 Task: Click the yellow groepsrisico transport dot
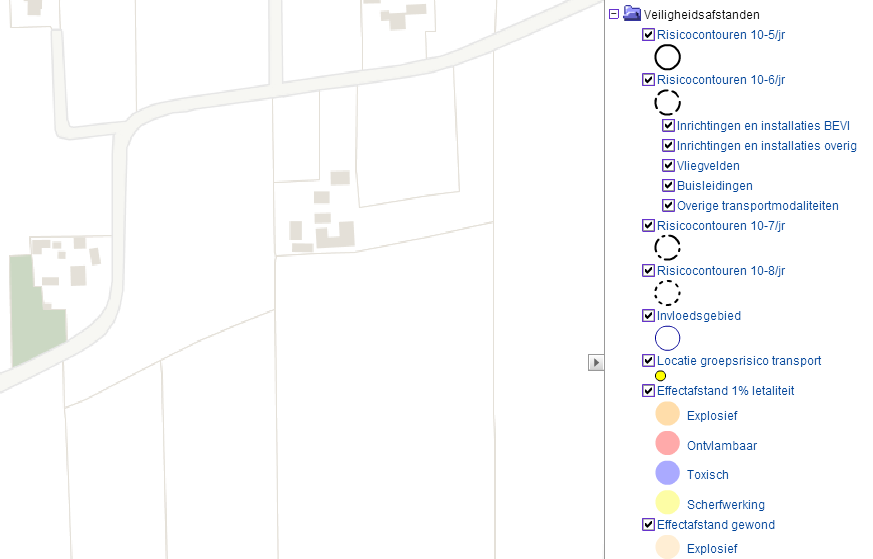660,376
